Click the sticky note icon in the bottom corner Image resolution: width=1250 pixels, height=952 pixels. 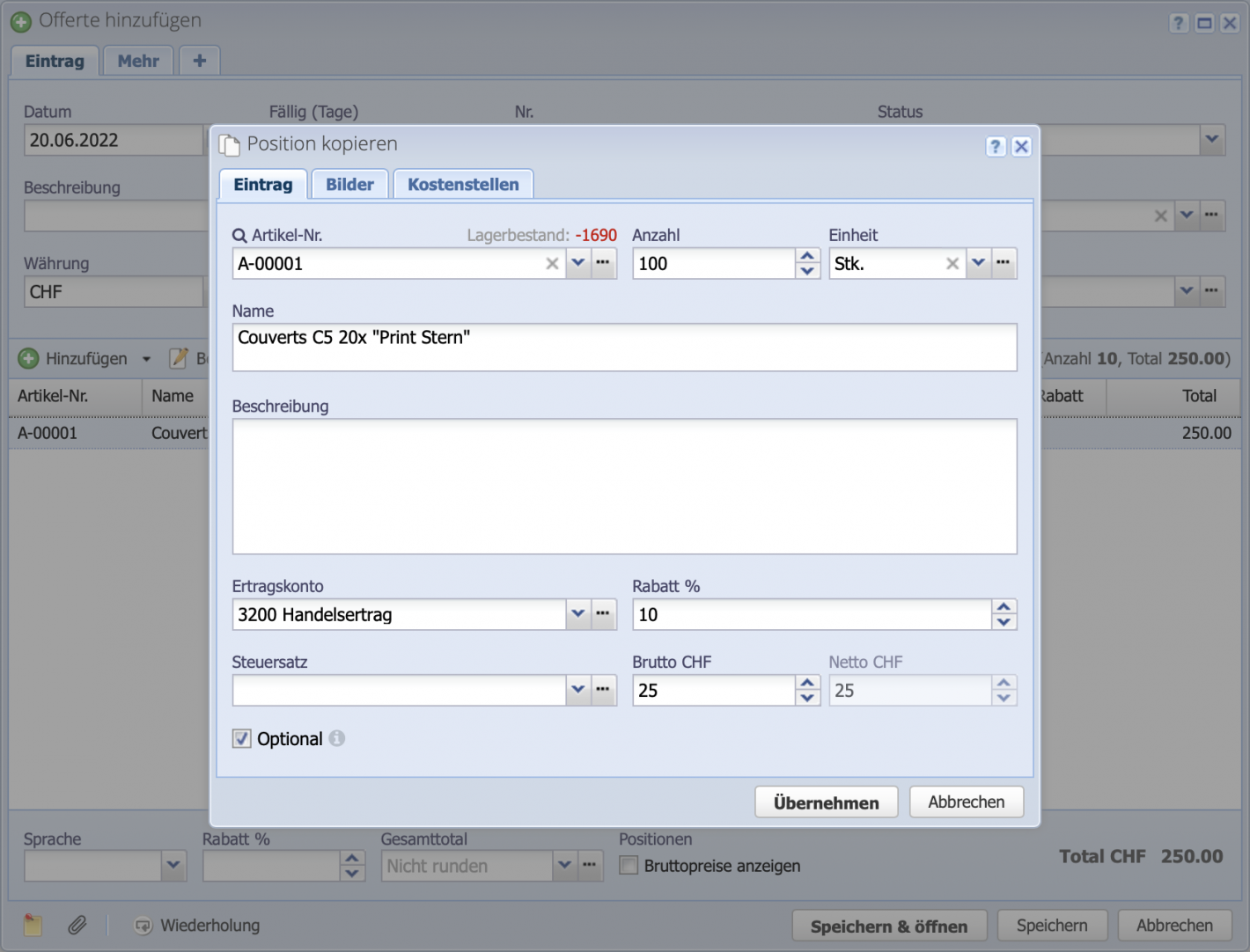click(x=32, y=925)
